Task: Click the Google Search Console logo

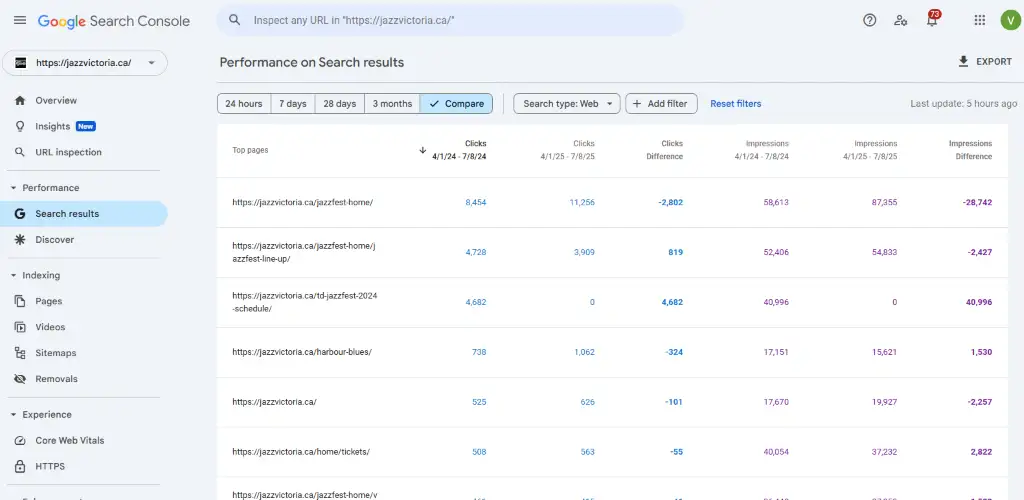Action: 114,21
